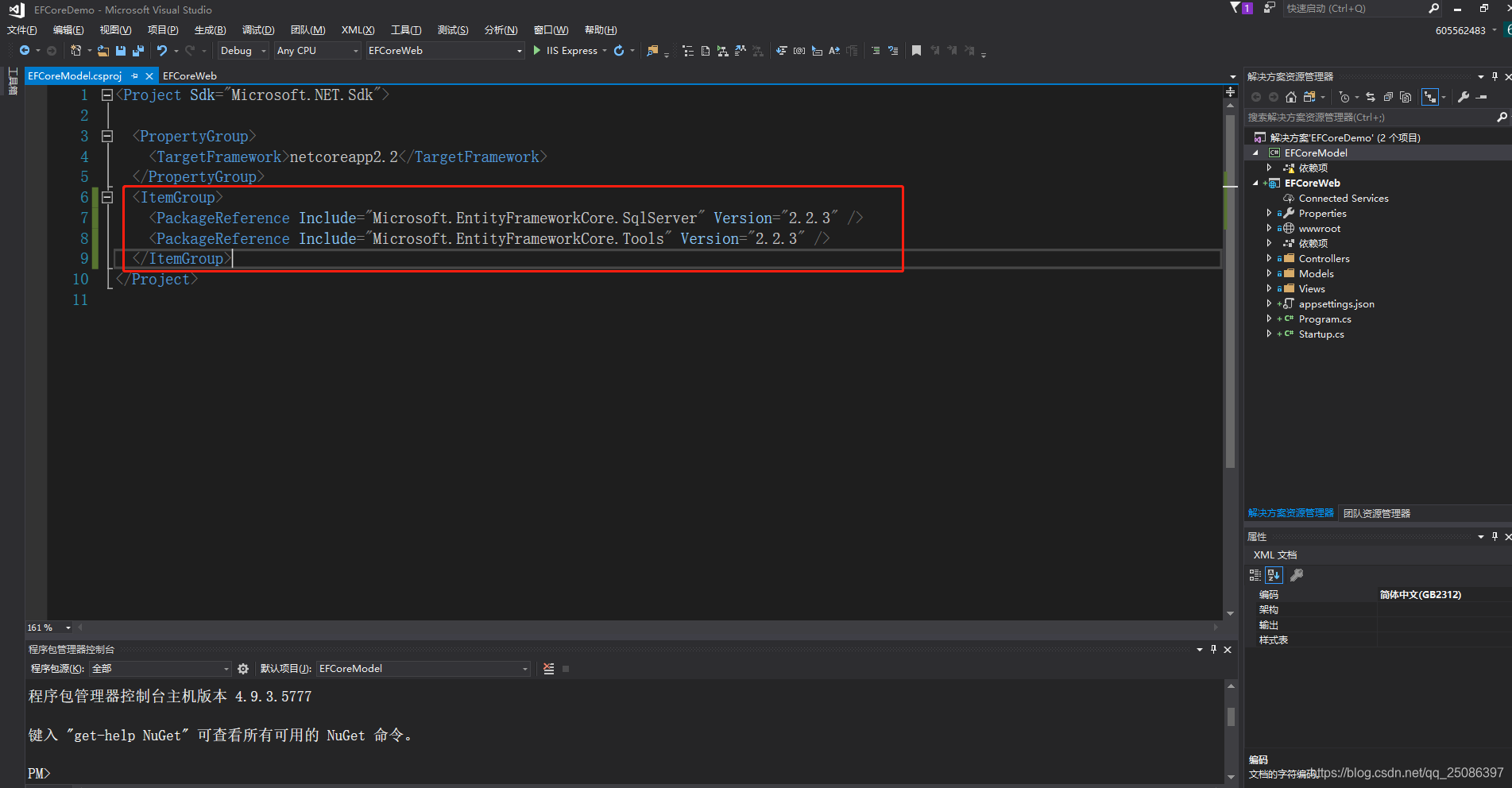Image resolution: width=1512 pixels, height=788 pixels.
Task: Click the New Project toolbar icon
Action: coord(76,51)
